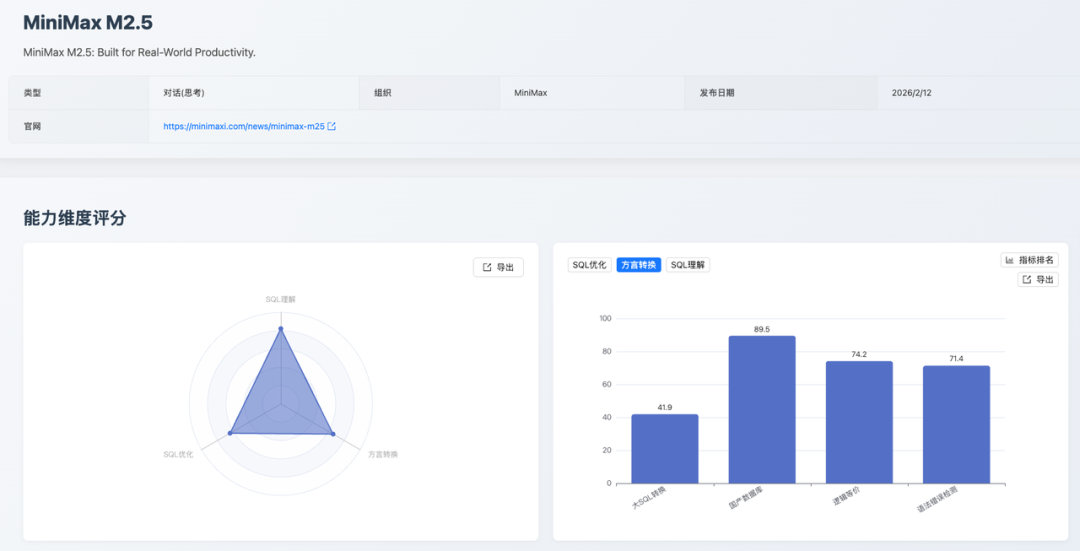Click the 国产数据库 bar showing 89.5

(761, 410)
